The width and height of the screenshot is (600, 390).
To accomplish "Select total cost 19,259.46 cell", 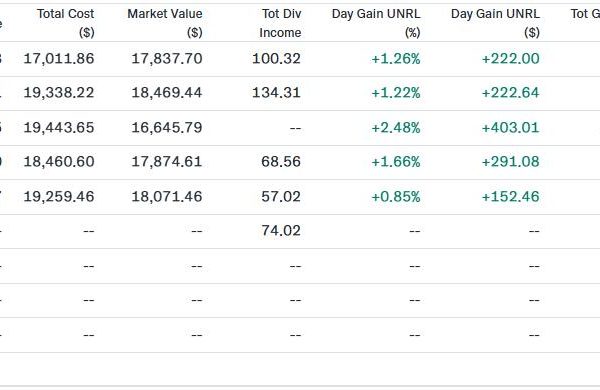I will pyautogui.click(x=59, y=196).
